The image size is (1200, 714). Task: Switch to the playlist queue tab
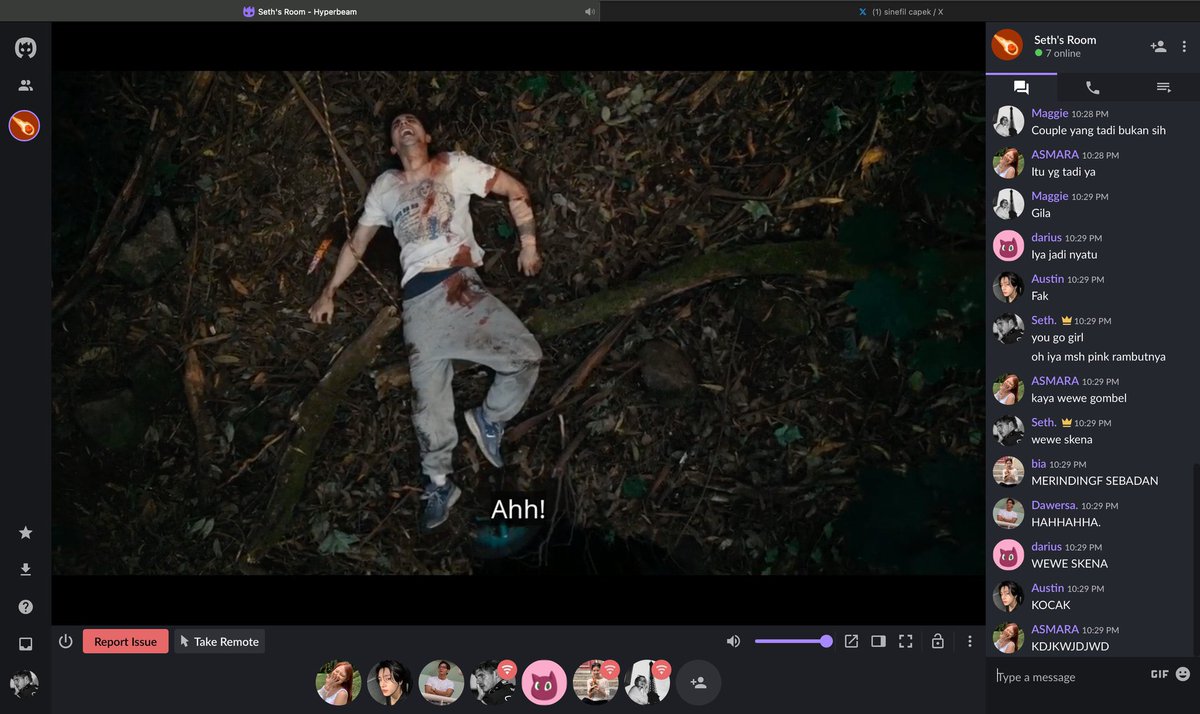point(1163,88)
